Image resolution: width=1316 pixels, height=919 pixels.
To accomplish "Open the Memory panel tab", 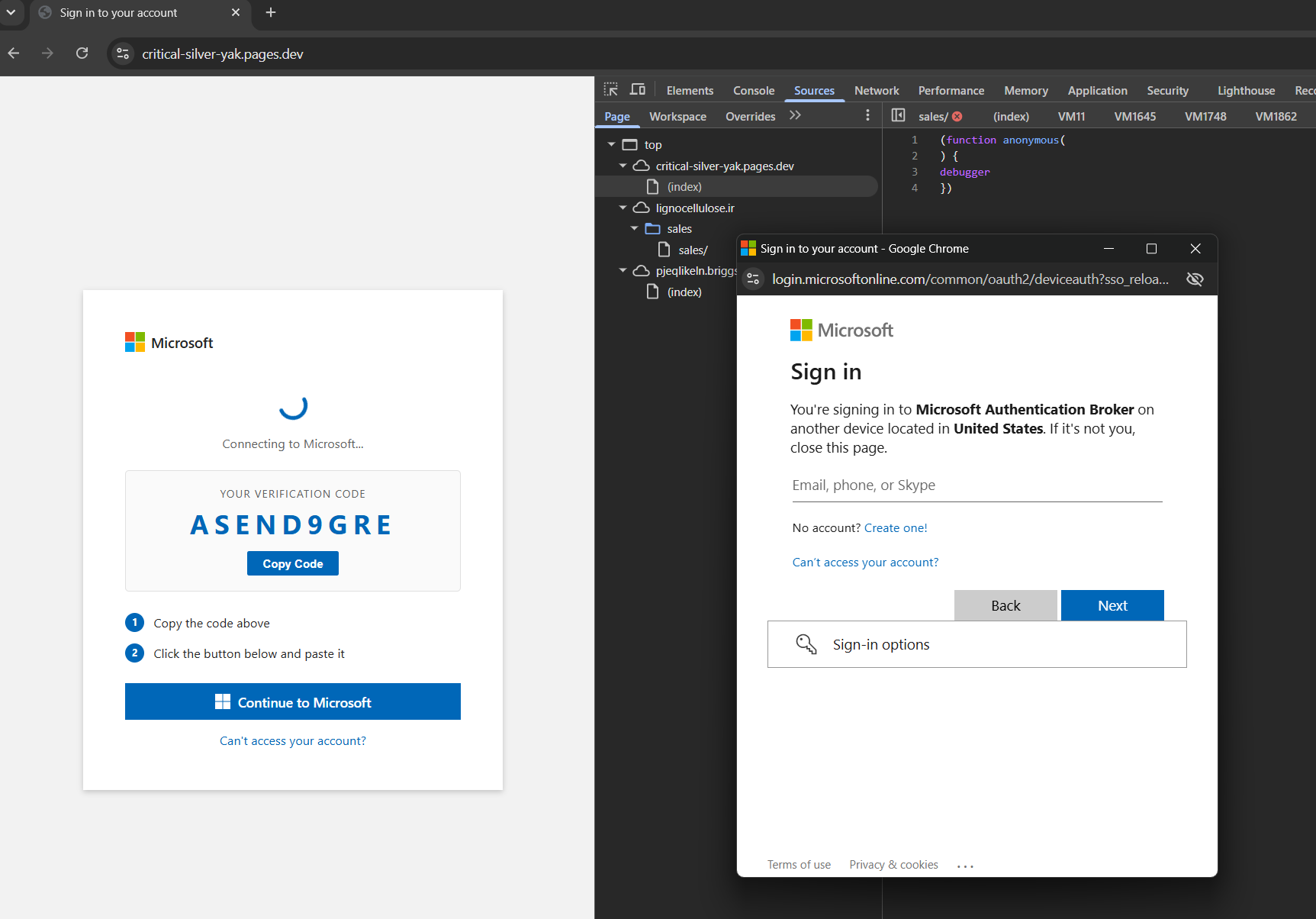I will (x=1026, y=91).
